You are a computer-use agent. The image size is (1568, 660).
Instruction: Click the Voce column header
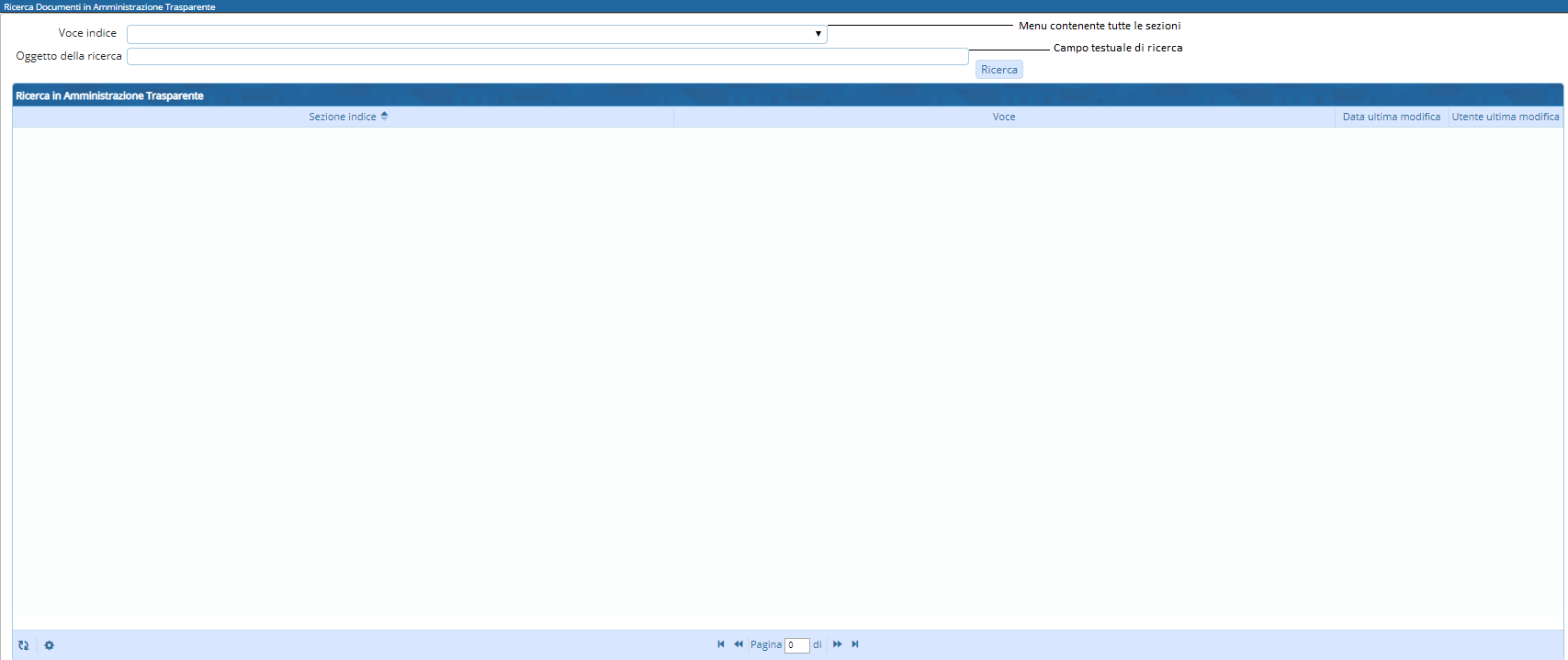pos(1004,117)
